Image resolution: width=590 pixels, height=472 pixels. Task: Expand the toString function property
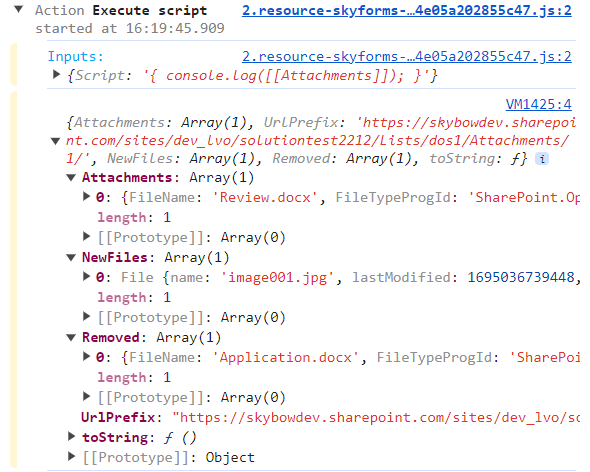tap(71, 436)
